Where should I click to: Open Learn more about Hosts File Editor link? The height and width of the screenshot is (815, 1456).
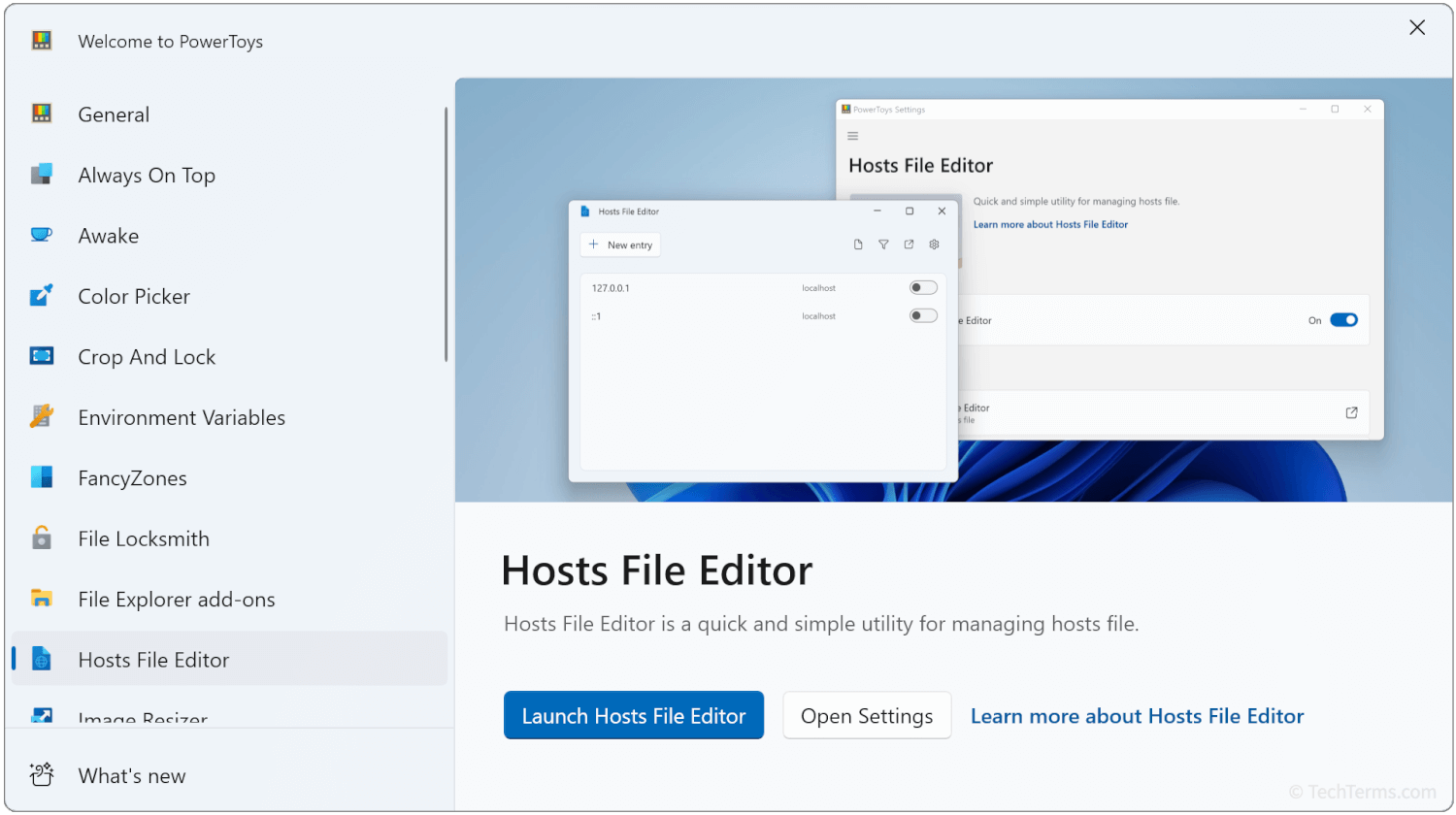[x=1137, y=716]
